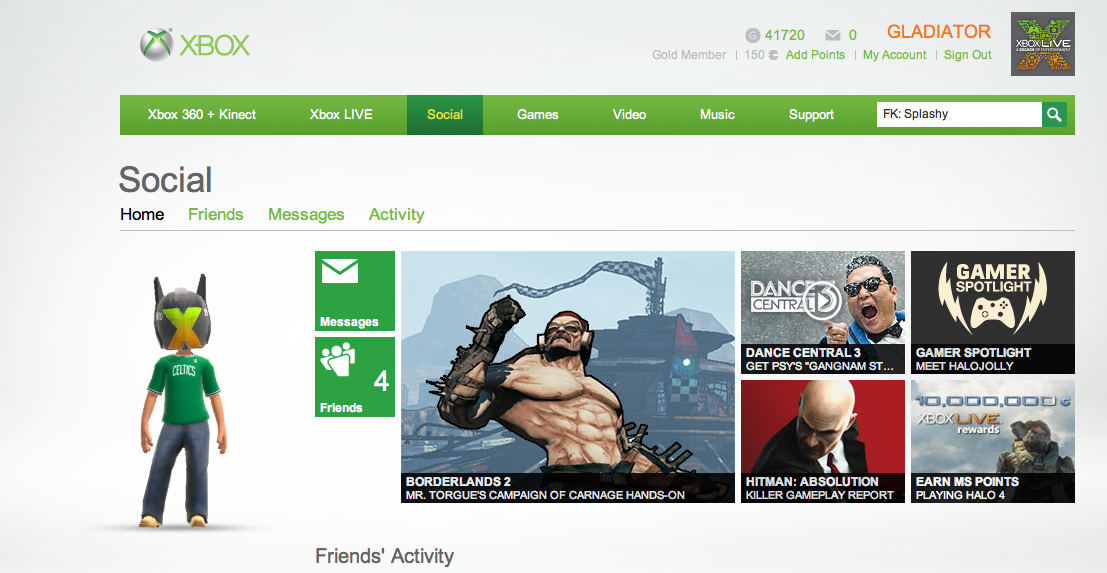The width and height of the screenshot is (1107, 573).
Task: Switch to the Activity tab
Action: click(x=396, y=215)
